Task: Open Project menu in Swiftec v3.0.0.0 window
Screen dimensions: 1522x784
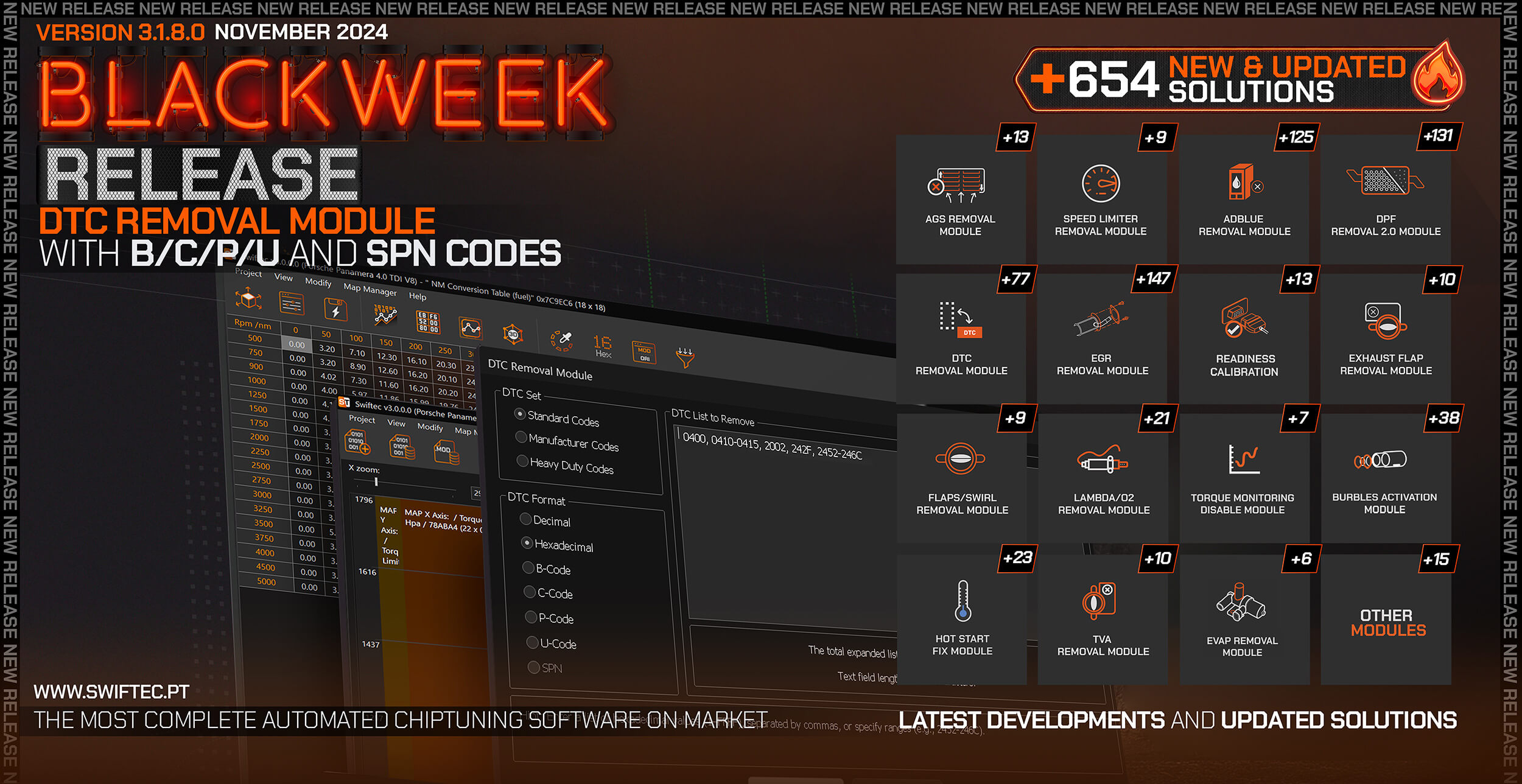Action: [362, 419]
